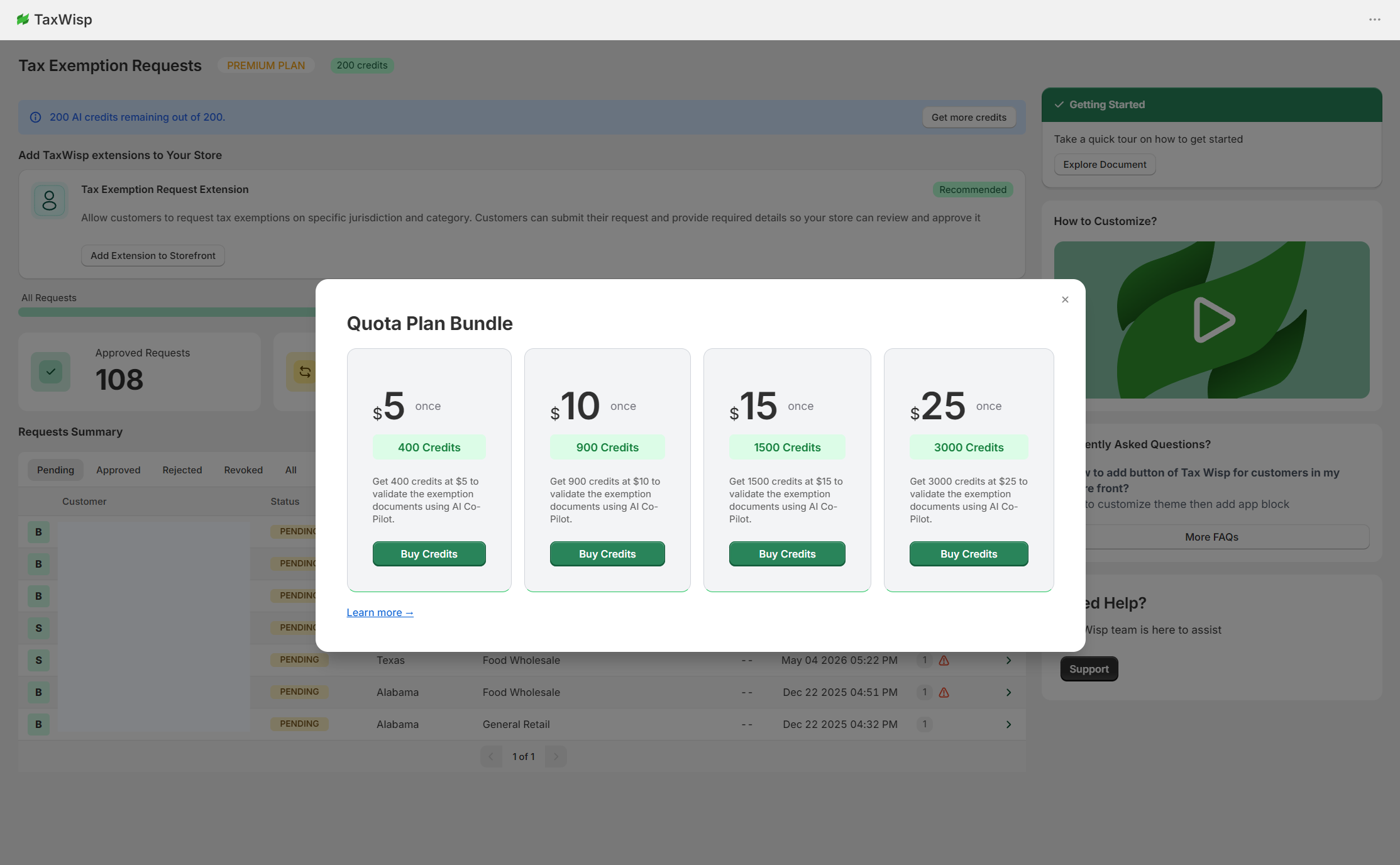Click the Get more credits button
Screen dimensions: 1400x865
(x=969, y=118)
